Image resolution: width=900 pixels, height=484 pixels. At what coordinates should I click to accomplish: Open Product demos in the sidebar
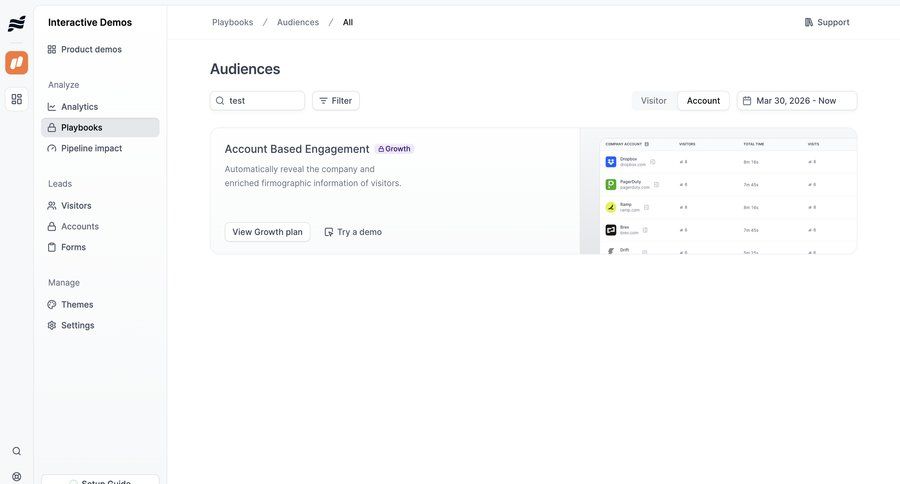pos(100,49)
